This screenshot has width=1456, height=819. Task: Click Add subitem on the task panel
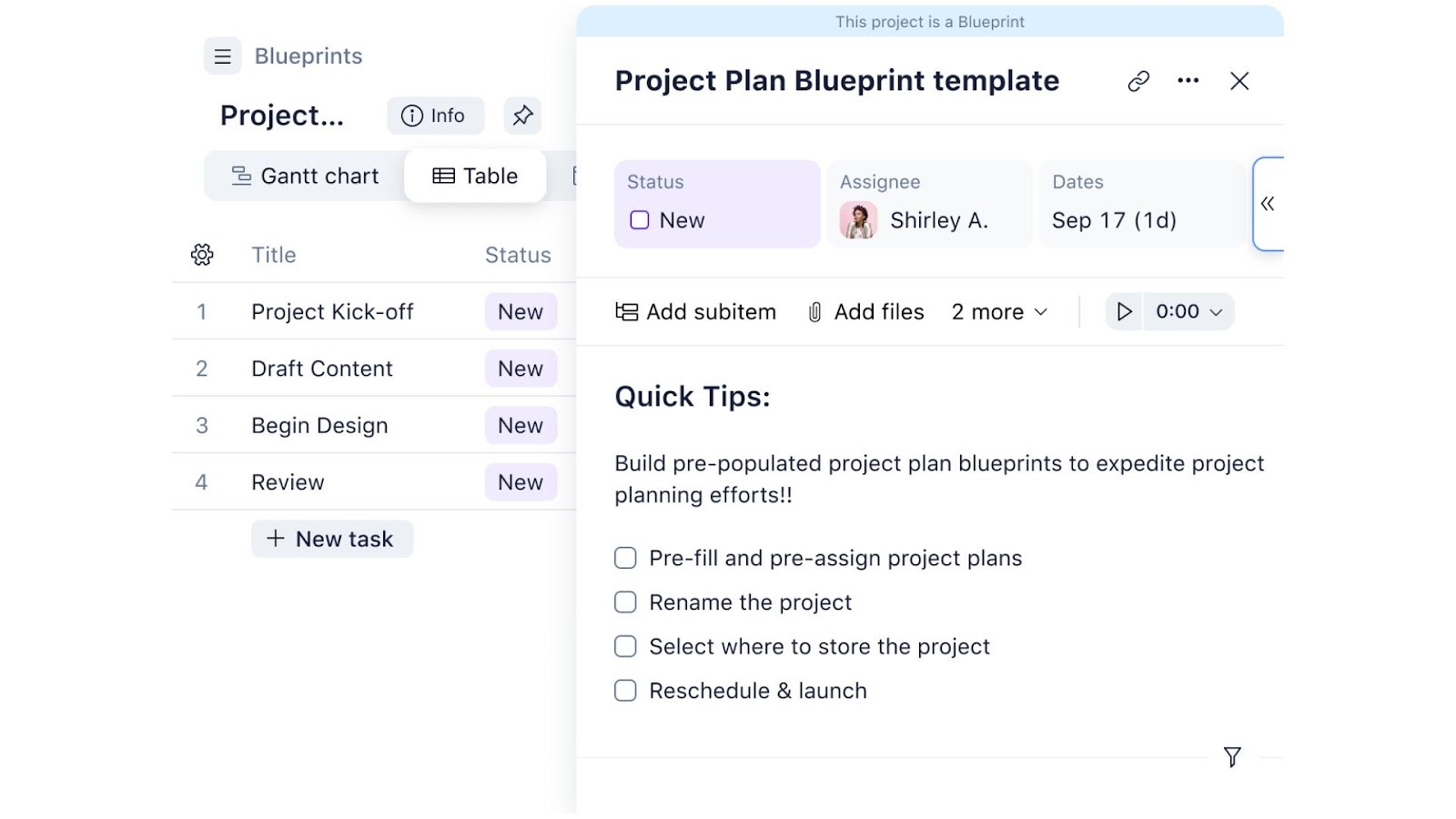coord(696,311)
